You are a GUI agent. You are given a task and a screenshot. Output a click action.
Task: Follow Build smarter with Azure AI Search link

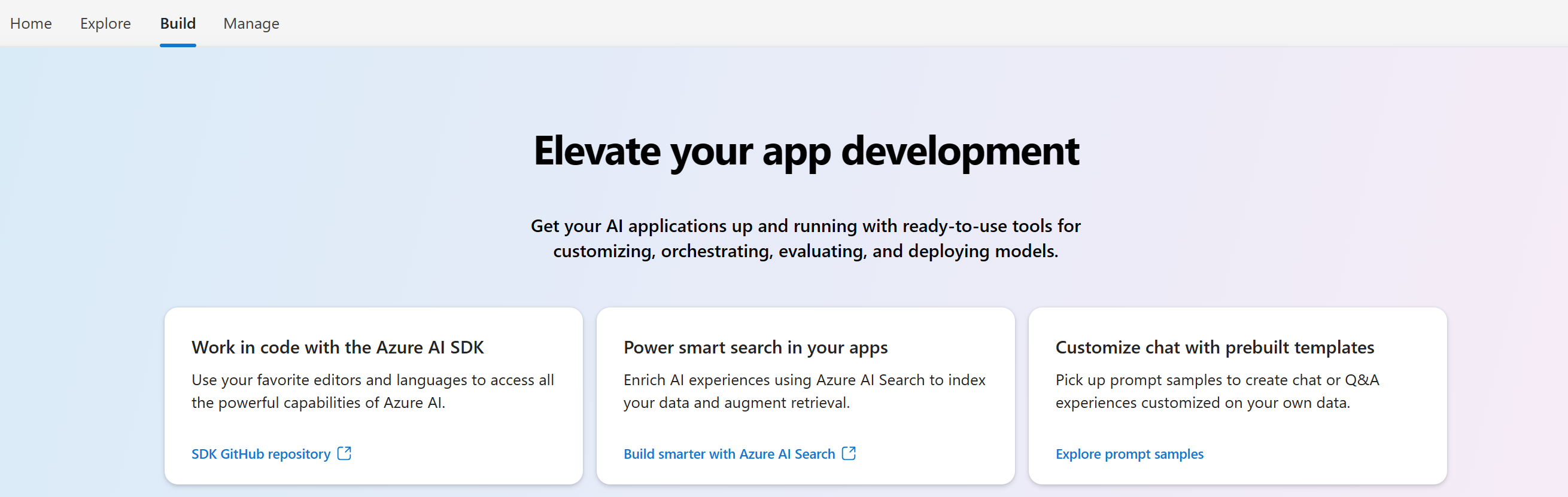[729, 454]
